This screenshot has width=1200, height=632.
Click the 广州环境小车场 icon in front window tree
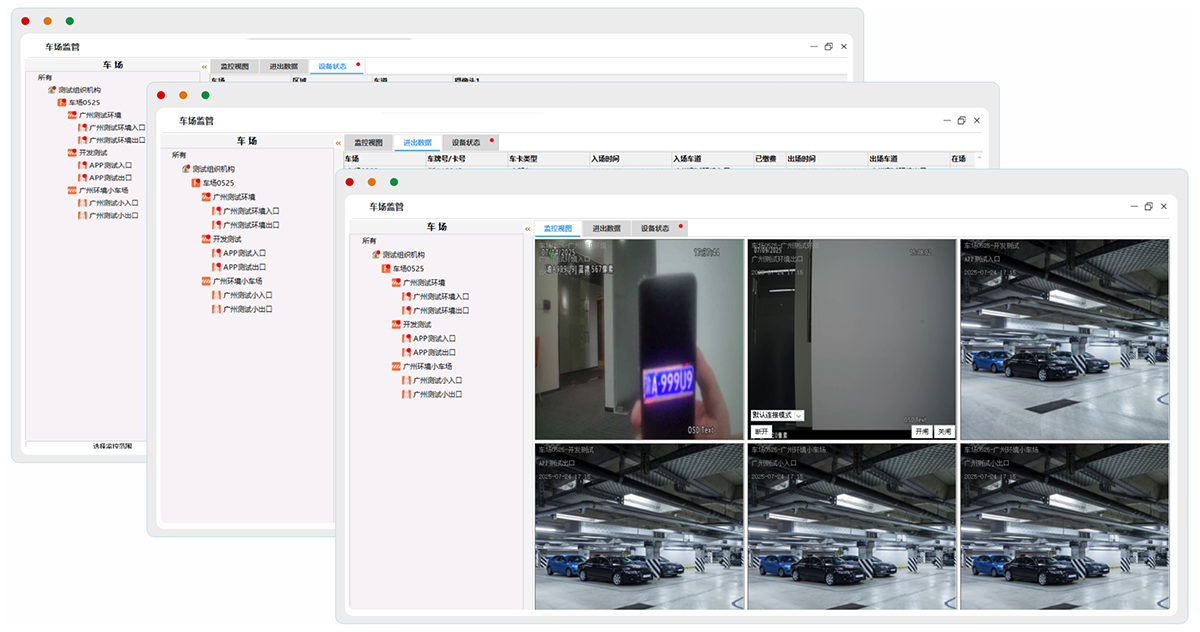[396, 367]
